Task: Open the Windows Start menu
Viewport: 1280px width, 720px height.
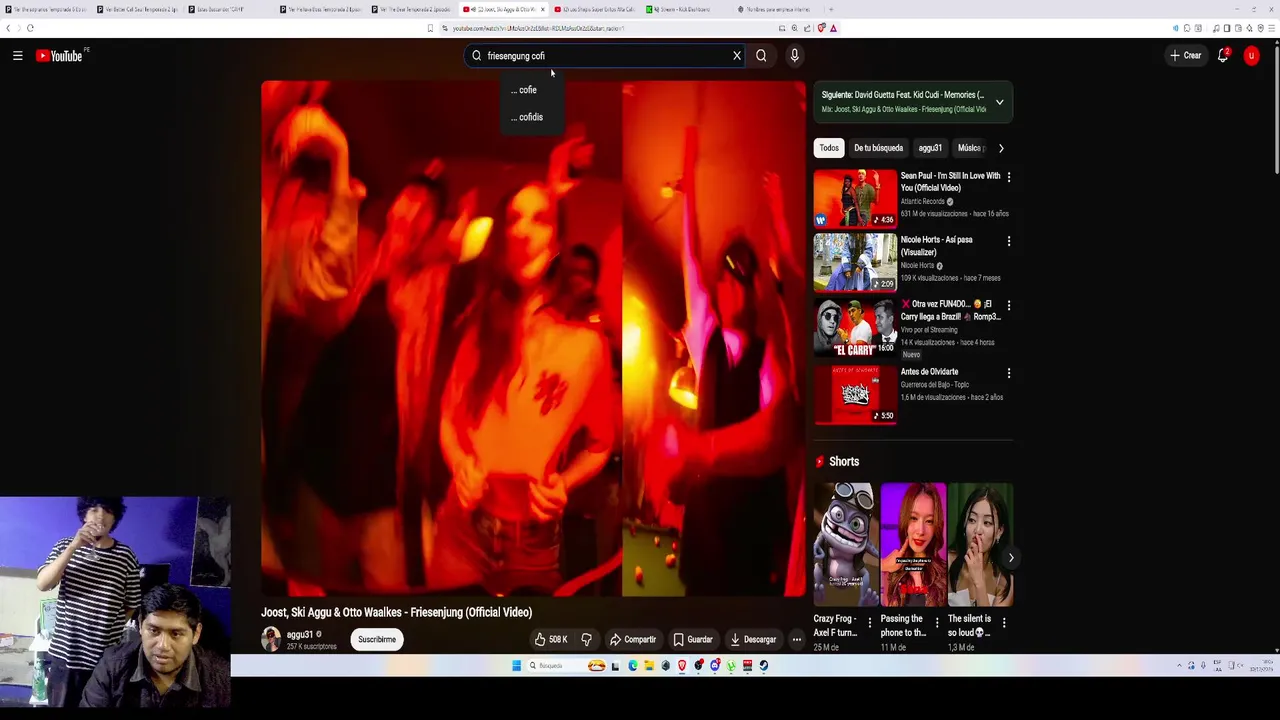Action: pos(516,666)
